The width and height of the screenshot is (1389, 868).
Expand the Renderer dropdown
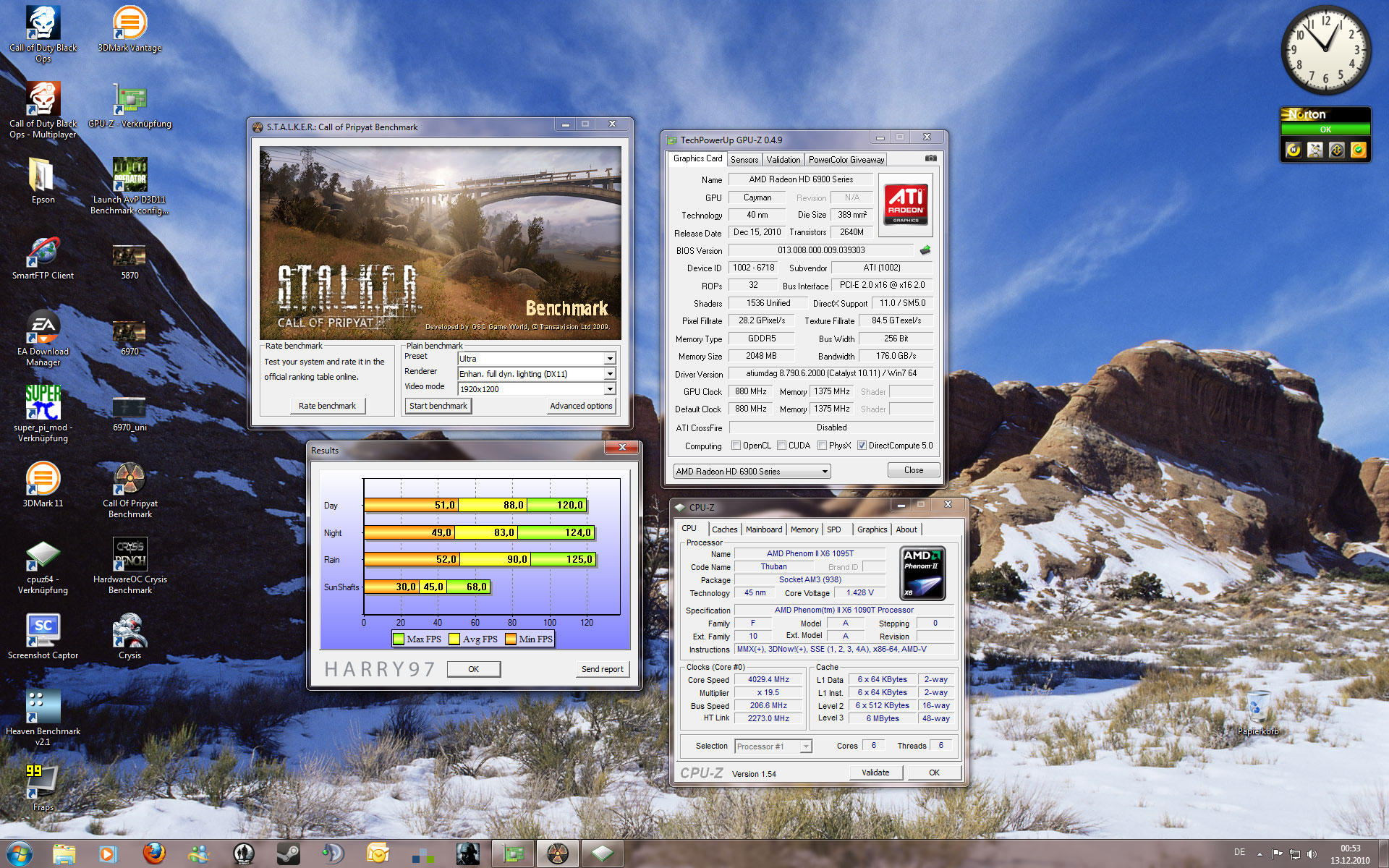click(609, 374)
